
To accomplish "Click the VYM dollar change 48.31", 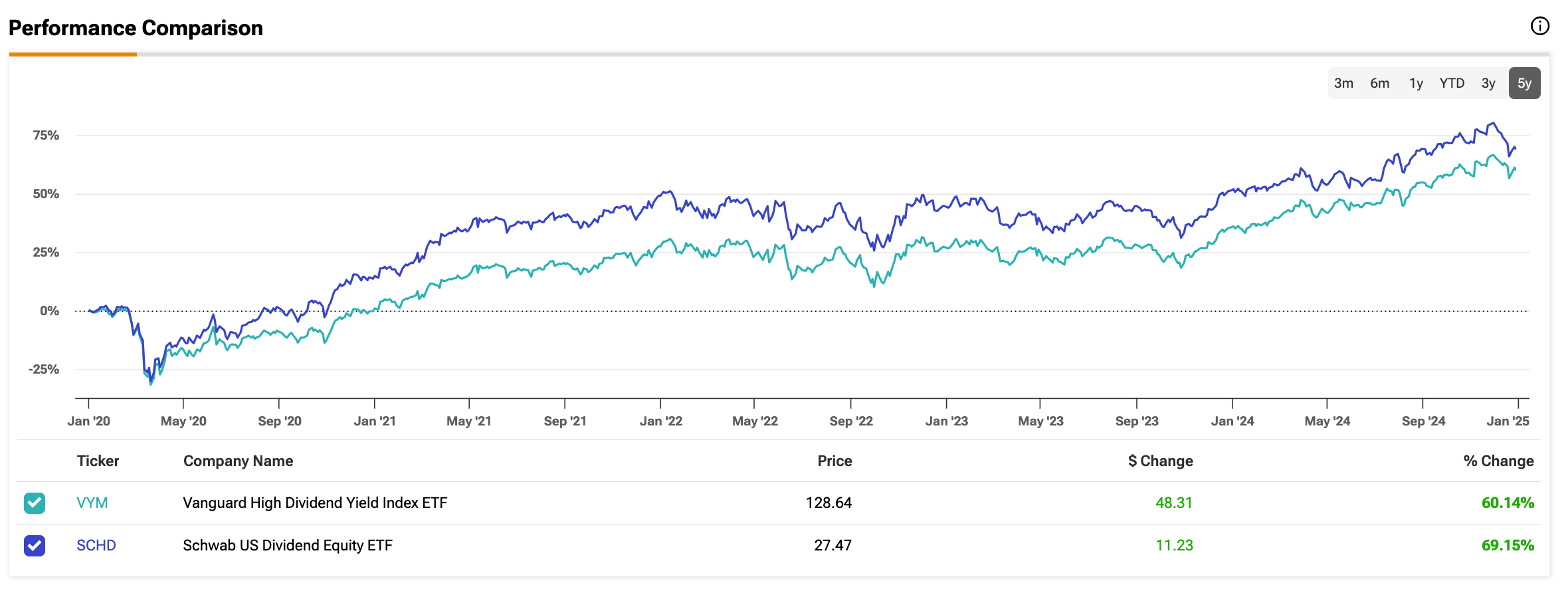I will (x=1174, y=503).
